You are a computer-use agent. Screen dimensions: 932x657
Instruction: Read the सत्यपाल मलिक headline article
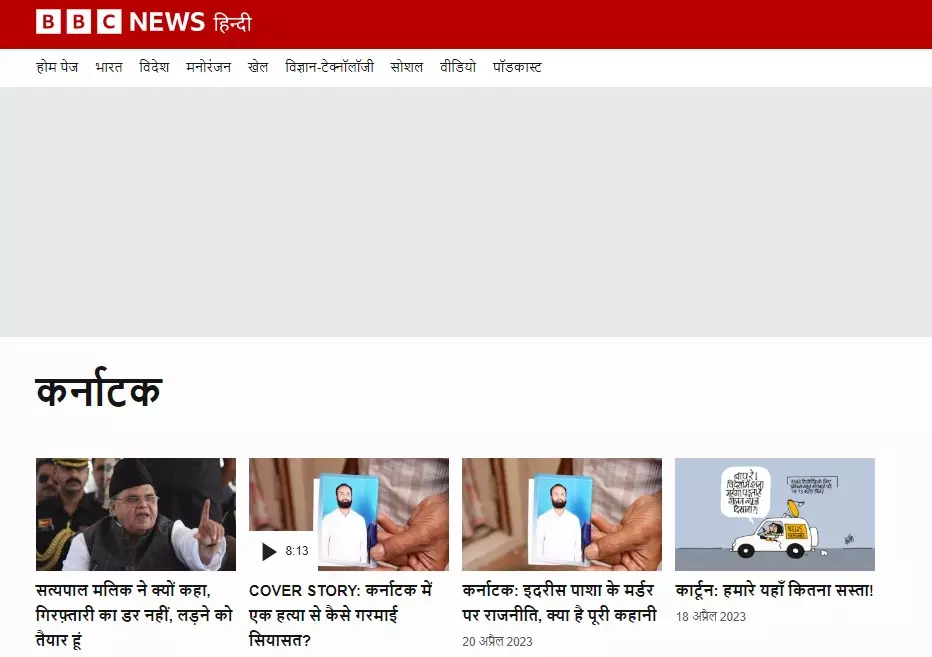[x=134, y=615]
